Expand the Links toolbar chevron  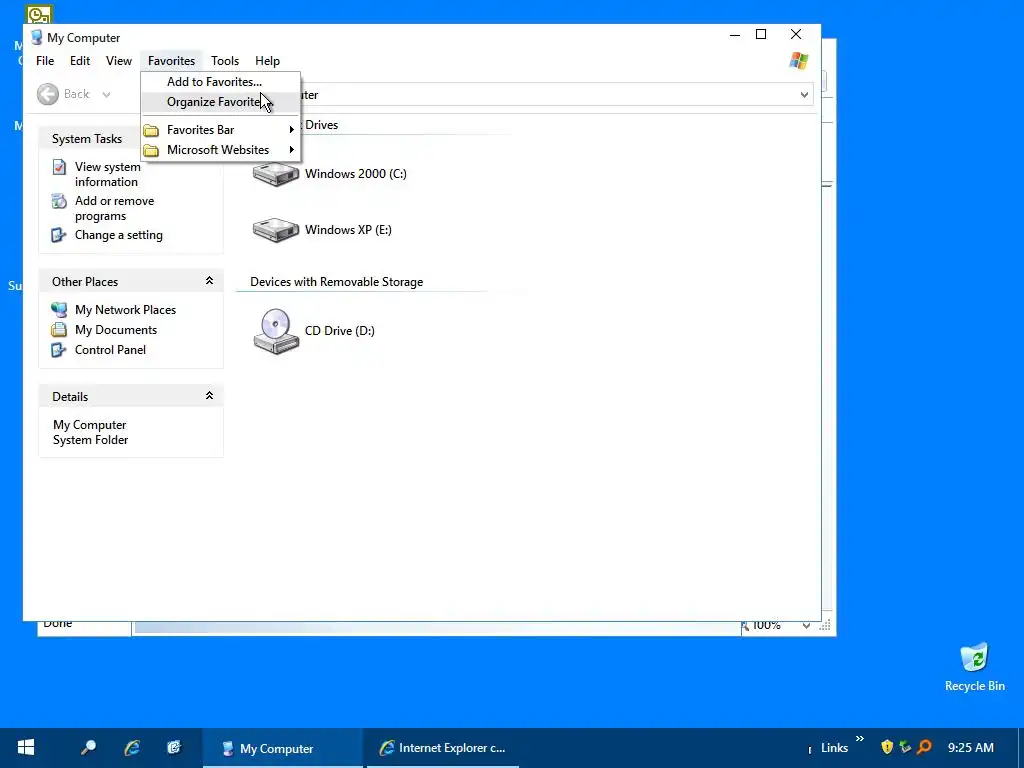point(859,739)
